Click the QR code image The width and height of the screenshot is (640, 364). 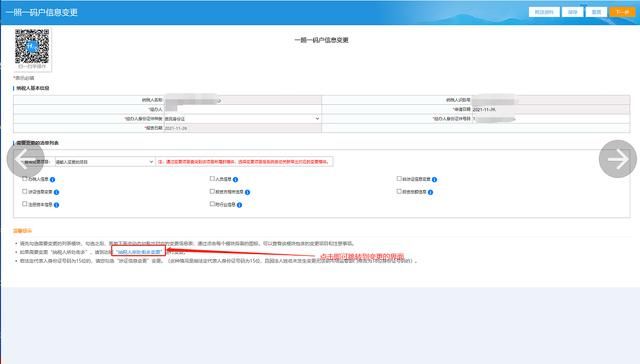click(x=32, y=46)
